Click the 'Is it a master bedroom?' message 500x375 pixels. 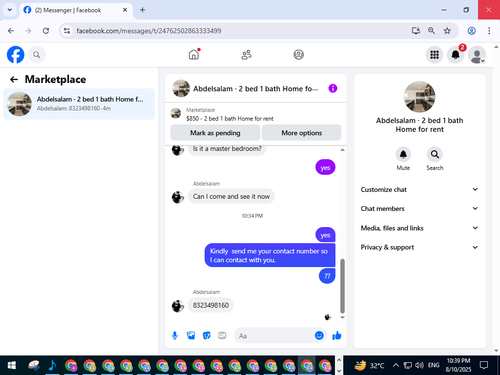(227, 149)
